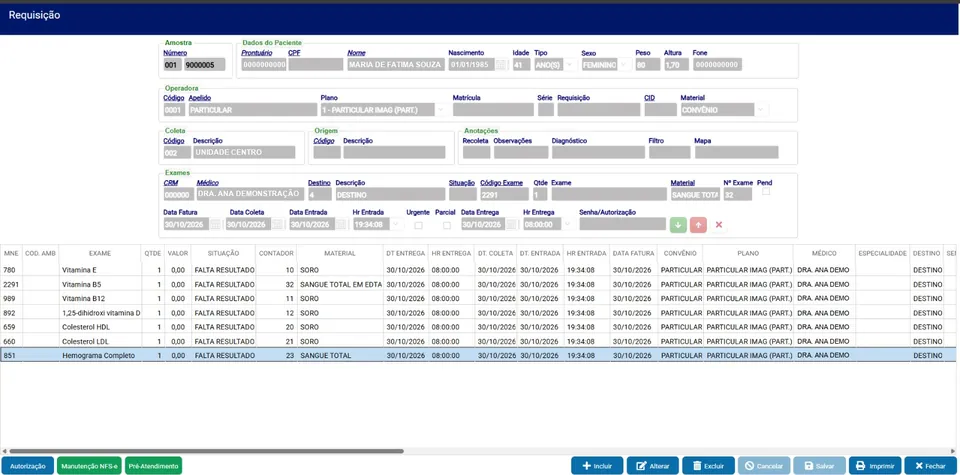Click the Médico lookup link

click(208, 183)
